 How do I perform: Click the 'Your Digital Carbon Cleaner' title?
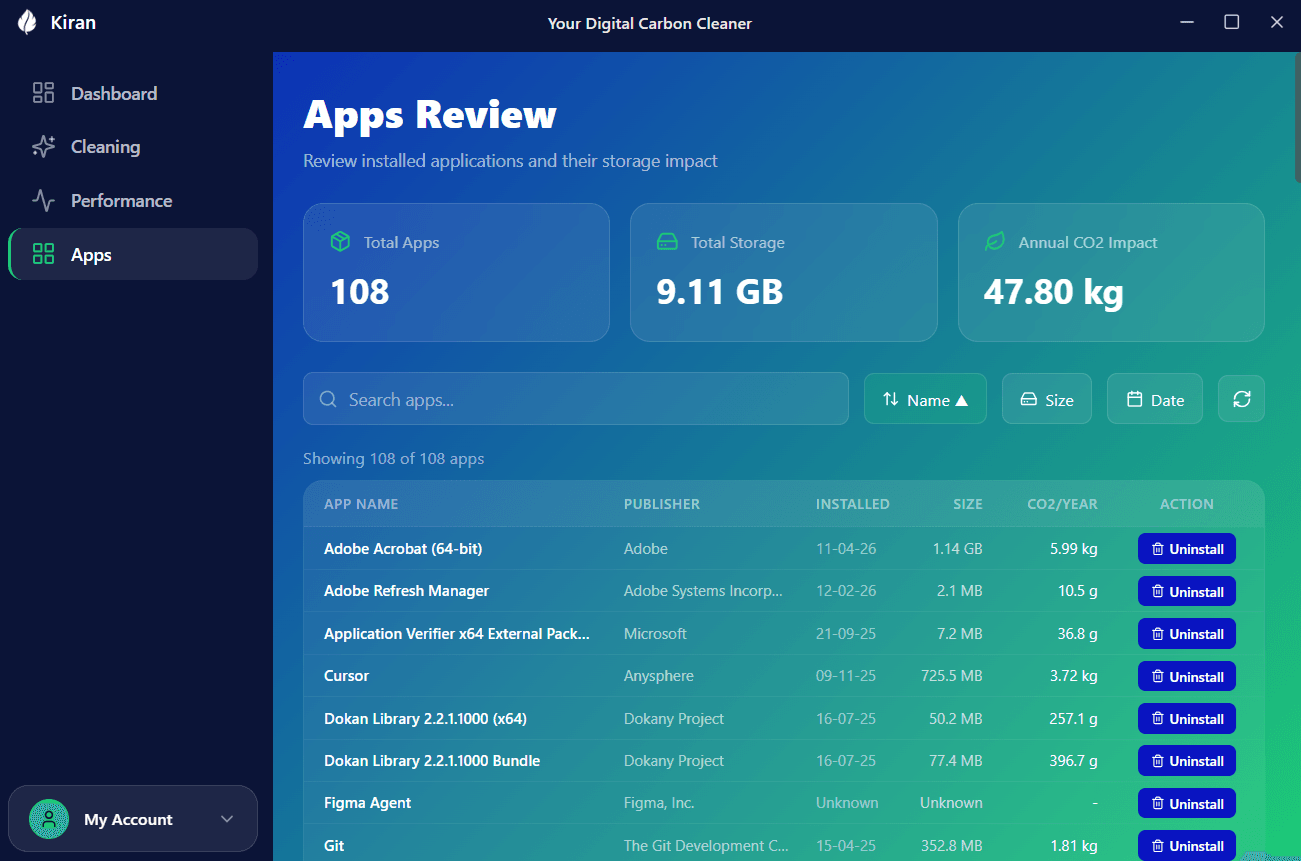(650, 23)
